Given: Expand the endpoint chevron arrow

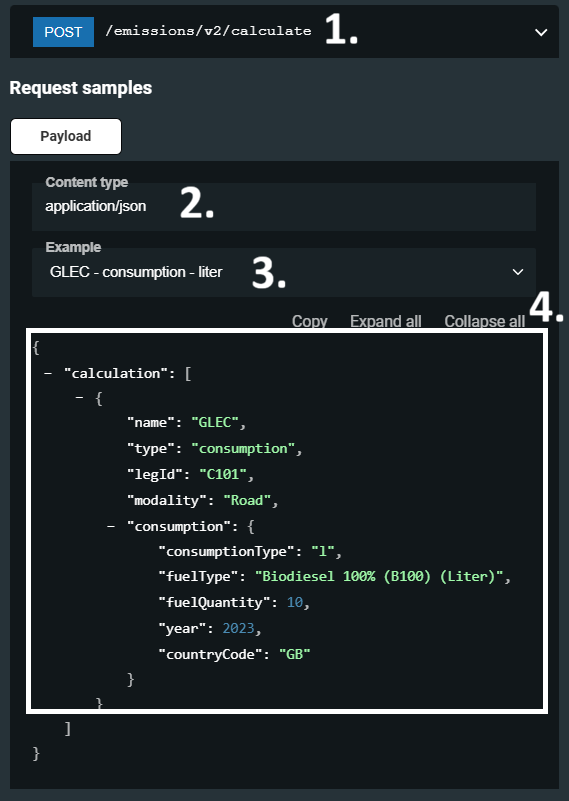Looking at the screenshot, I should 541,32.
